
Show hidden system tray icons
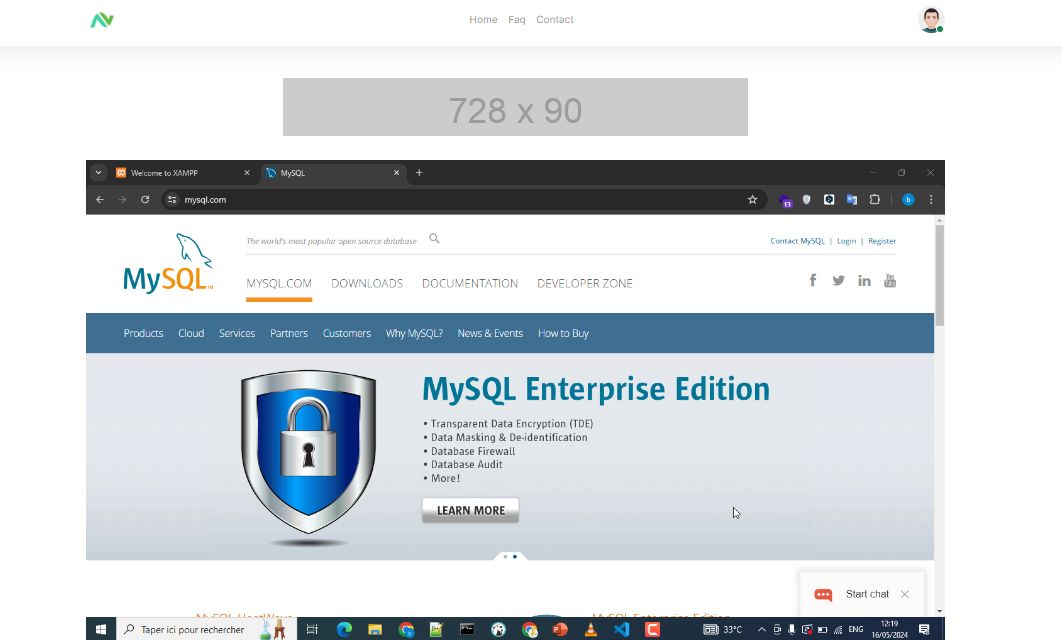coord(762,629)
